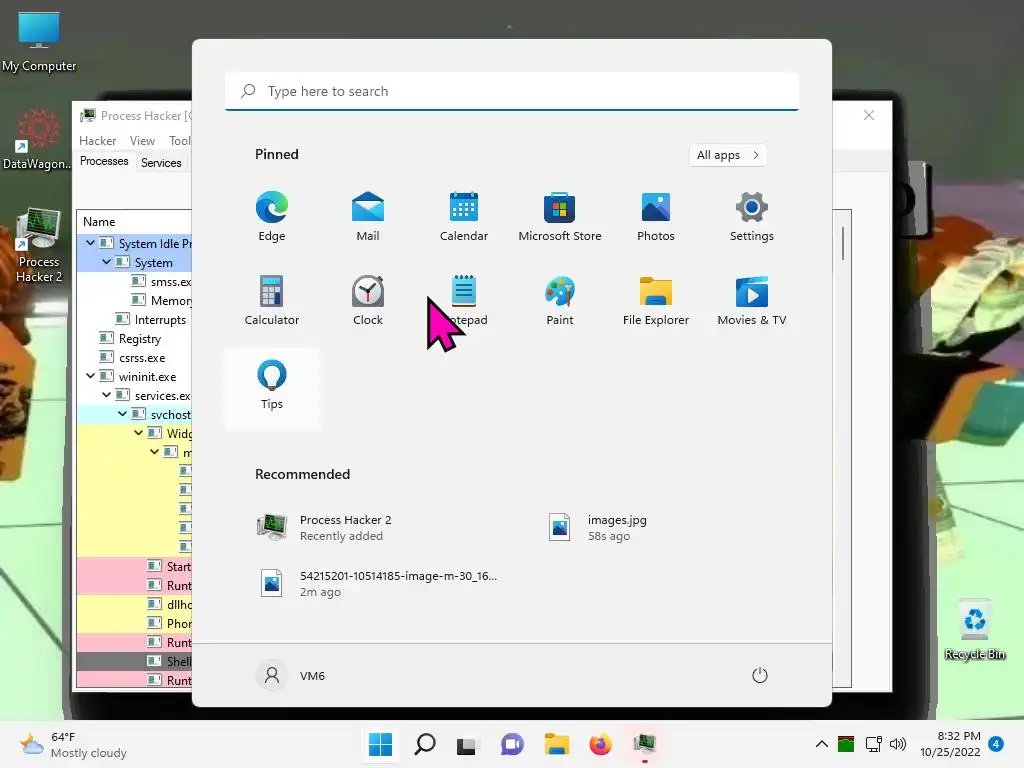Screen dimensions: 1024x768
Task: Open Chat from the taskbar
Action: click(x=512, y=744)
